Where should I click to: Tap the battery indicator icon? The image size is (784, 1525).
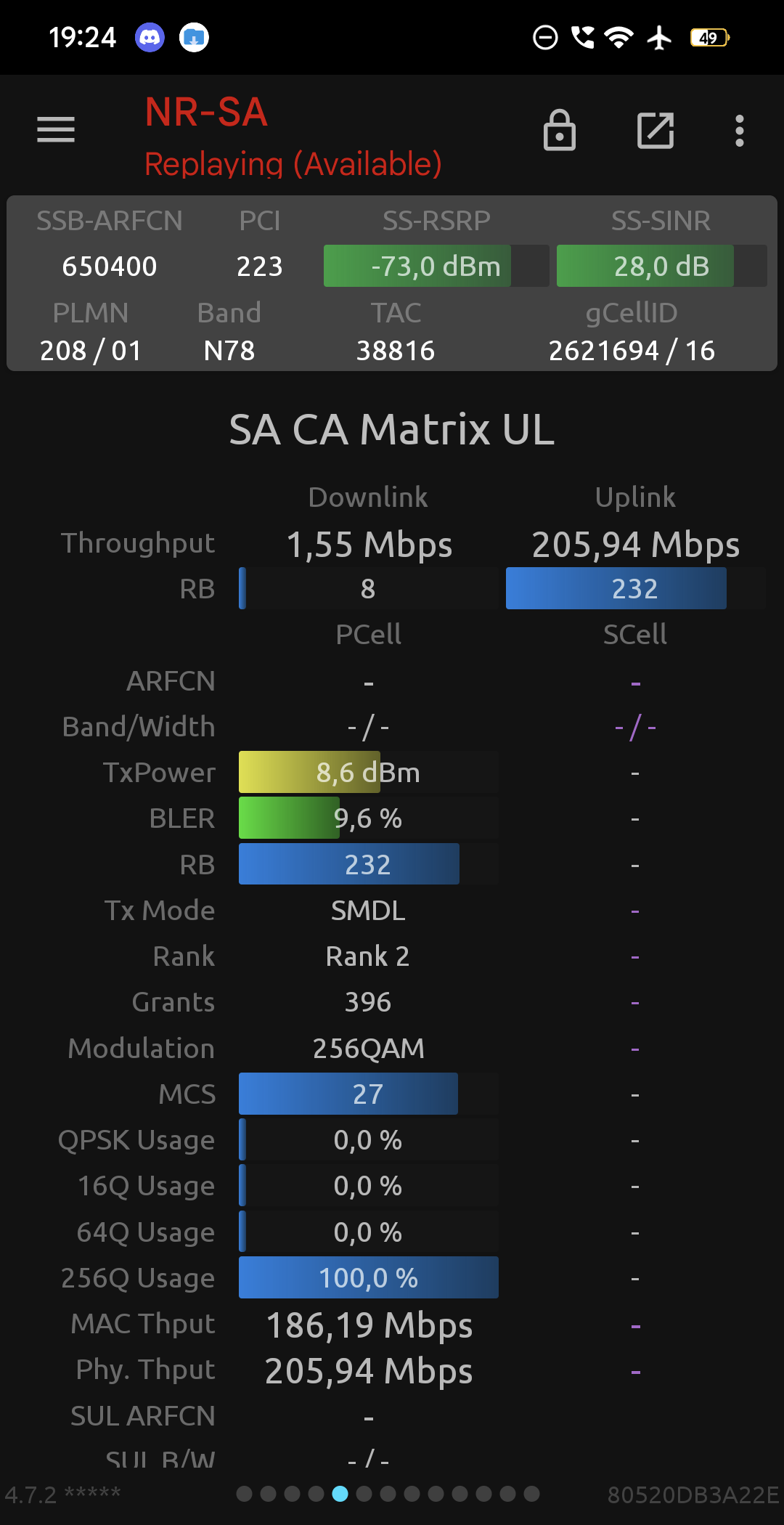(x=710, y=37)
